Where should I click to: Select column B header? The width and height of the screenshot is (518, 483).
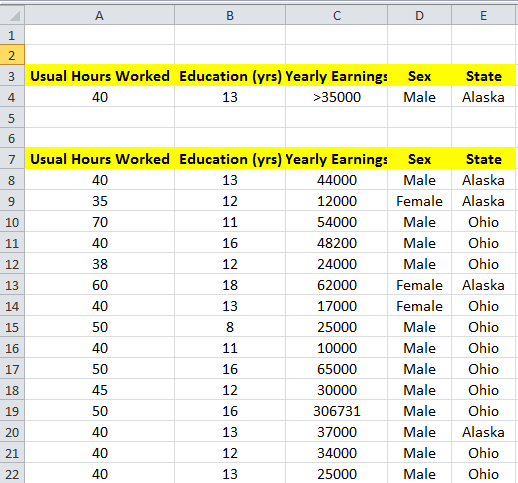pos(230,15)
